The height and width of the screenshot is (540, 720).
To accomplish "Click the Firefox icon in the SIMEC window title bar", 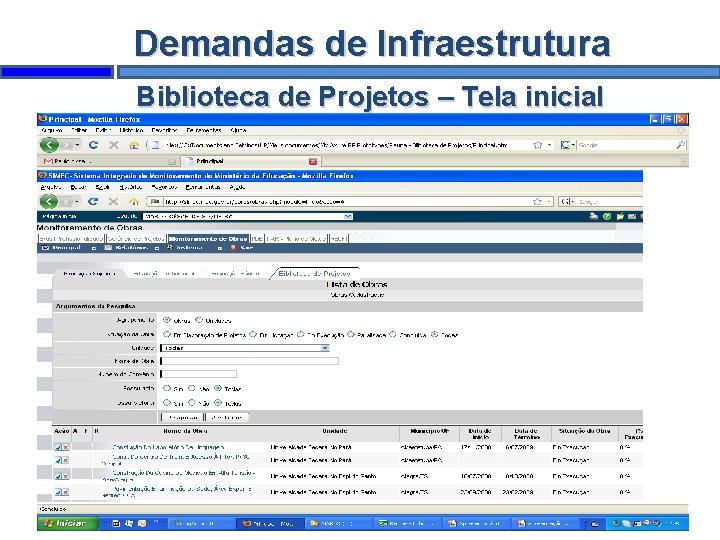I will [42, 175].
